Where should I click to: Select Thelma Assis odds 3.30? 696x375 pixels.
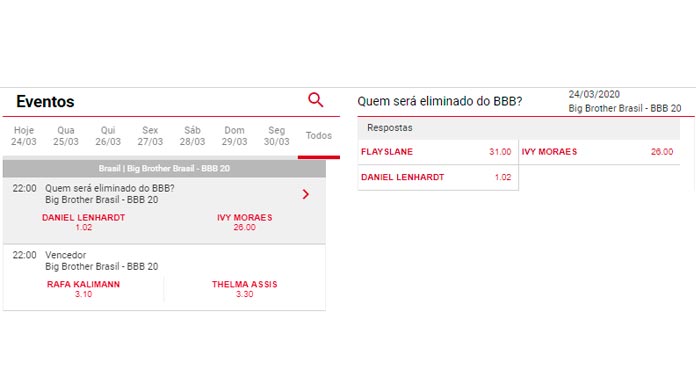245,289
